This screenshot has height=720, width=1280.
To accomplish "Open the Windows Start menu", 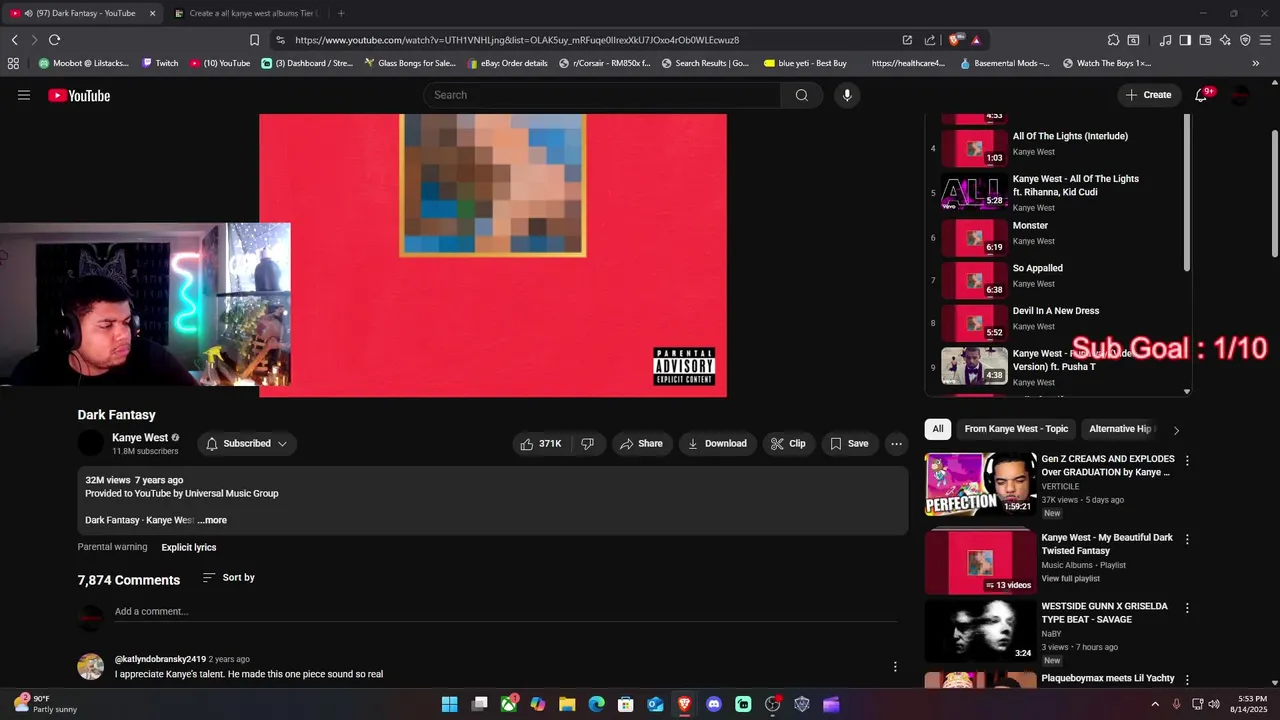I will click(x=450, y=704).
